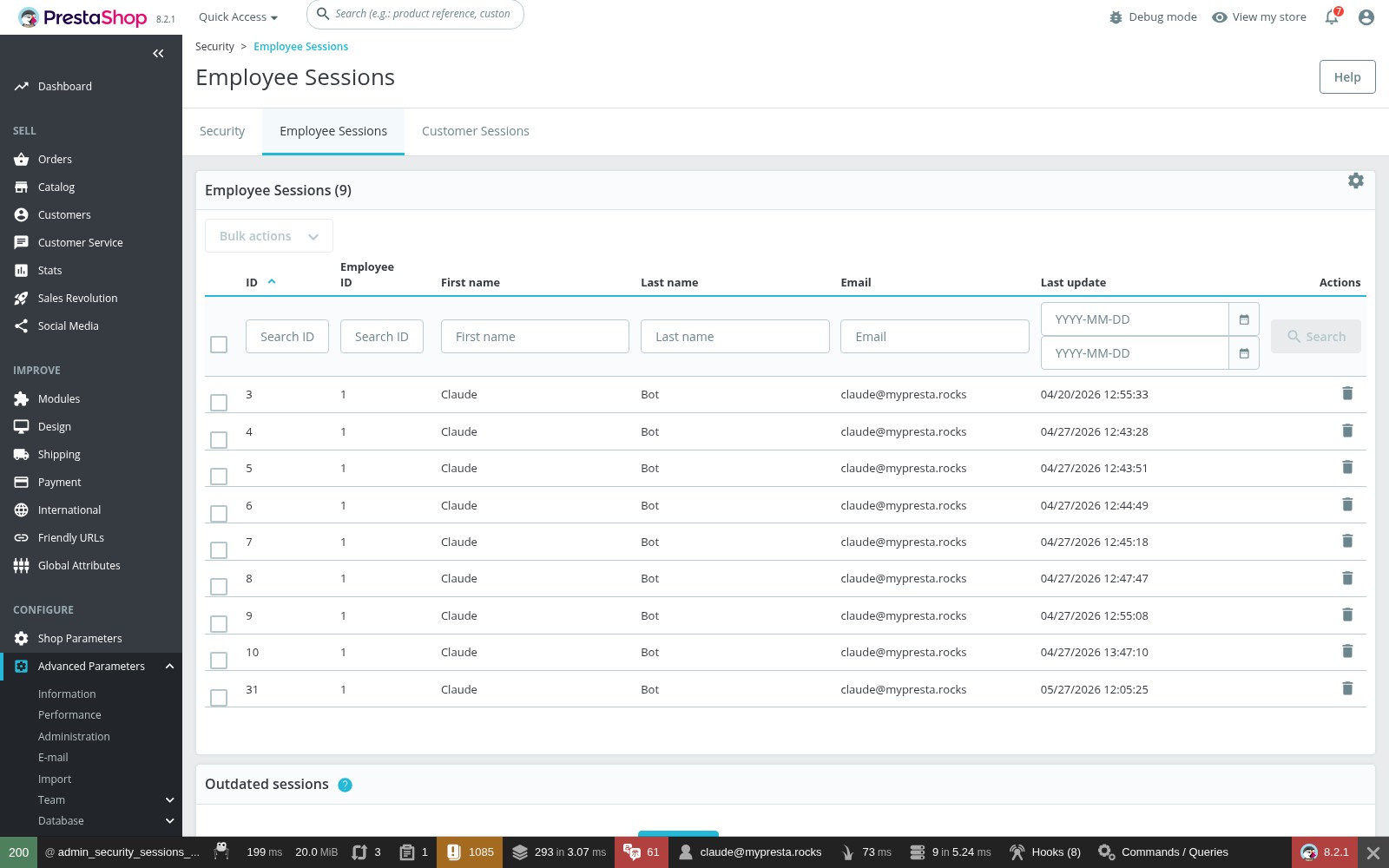The width and height of the screenshot is (1389, 868).
Task: Select checkbox for session ID 6
Action: (219, 514)
